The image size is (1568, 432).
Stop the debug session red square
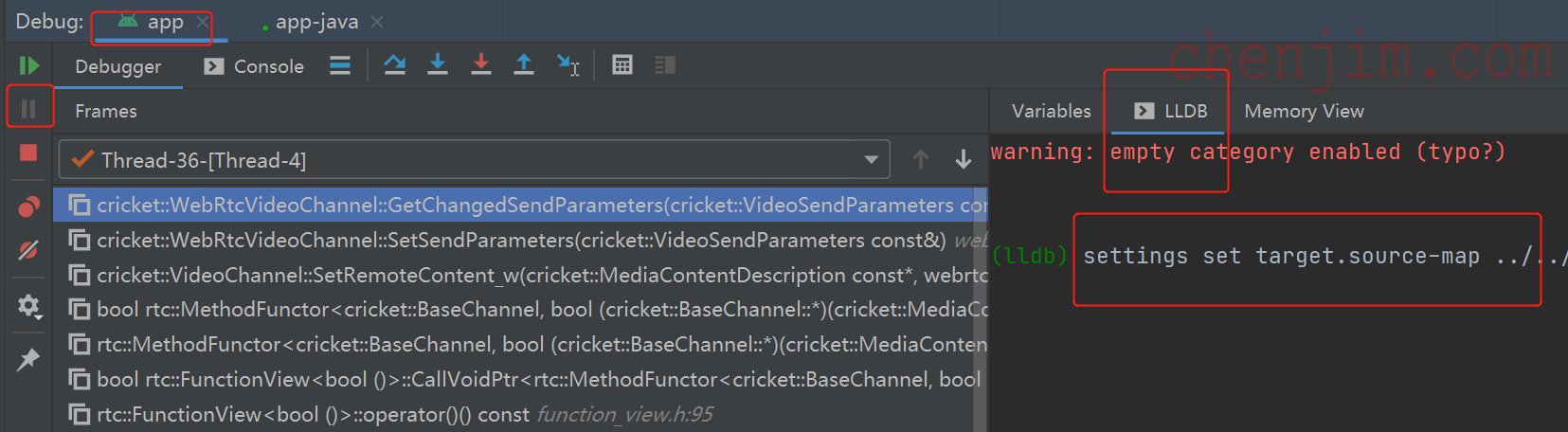[28, 153]
